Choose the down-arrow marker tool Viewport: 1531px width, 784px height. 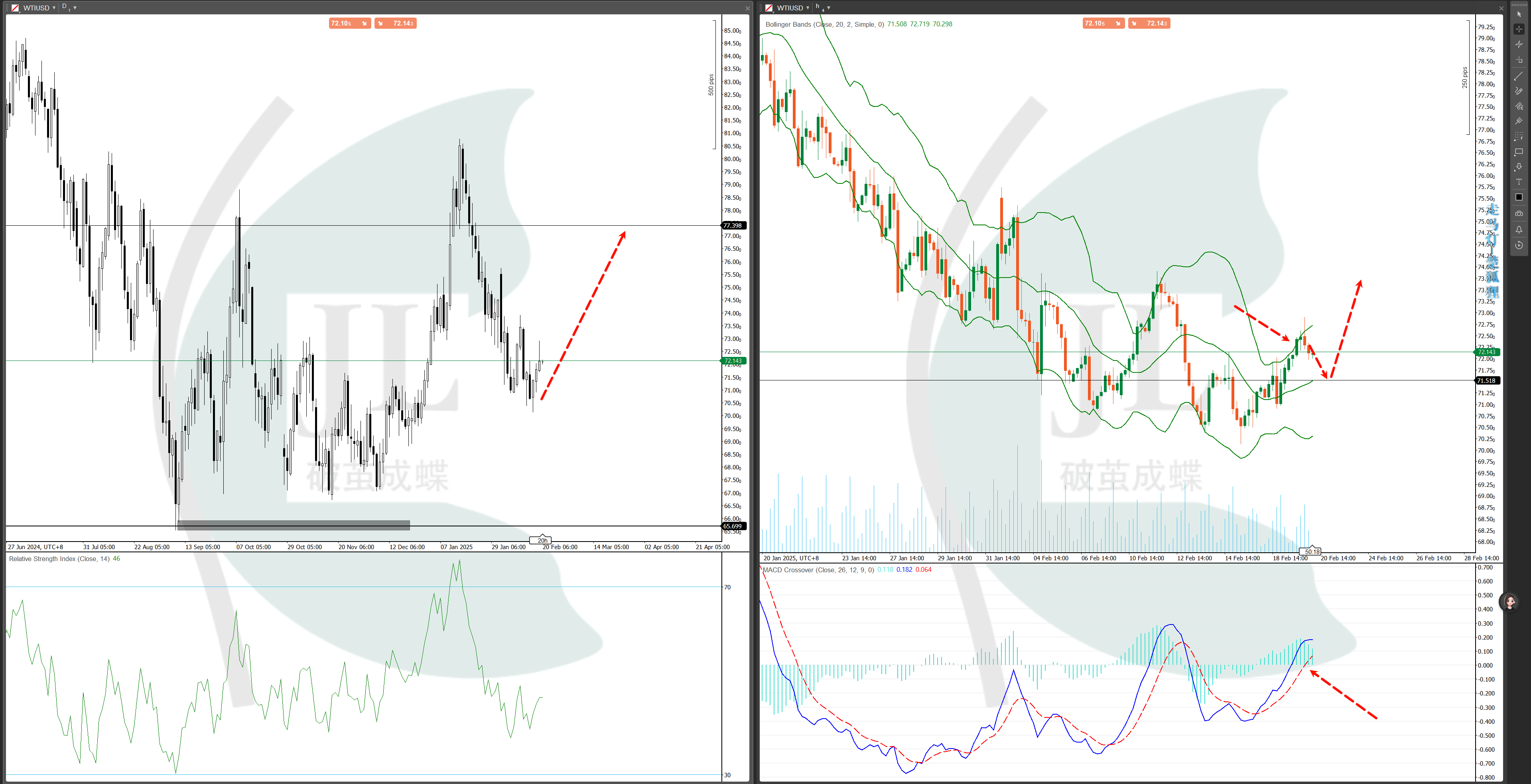pyautogui.click(x=1519, y=167)
